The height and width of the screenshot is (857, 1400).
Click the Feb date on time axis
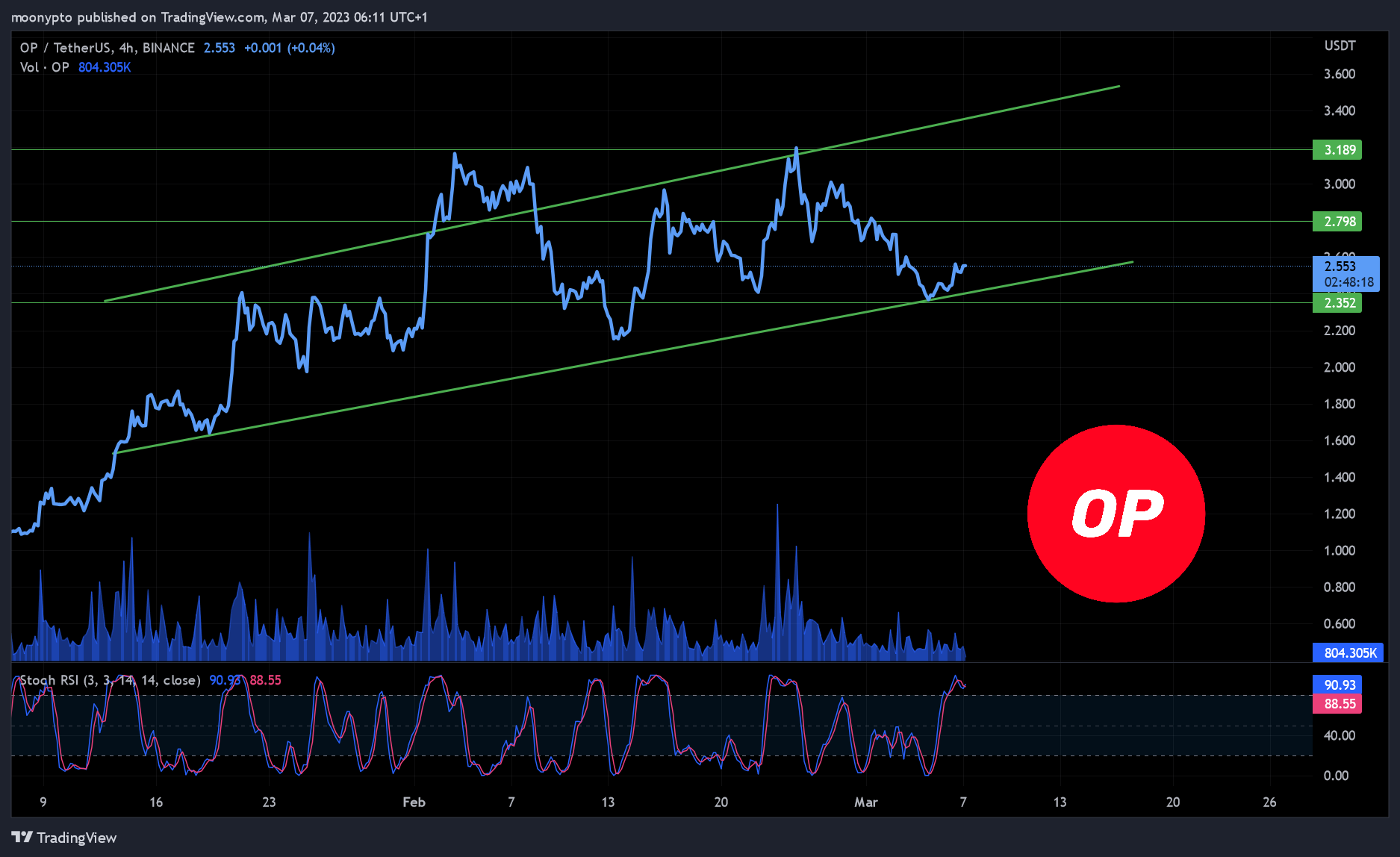[414, 803]
